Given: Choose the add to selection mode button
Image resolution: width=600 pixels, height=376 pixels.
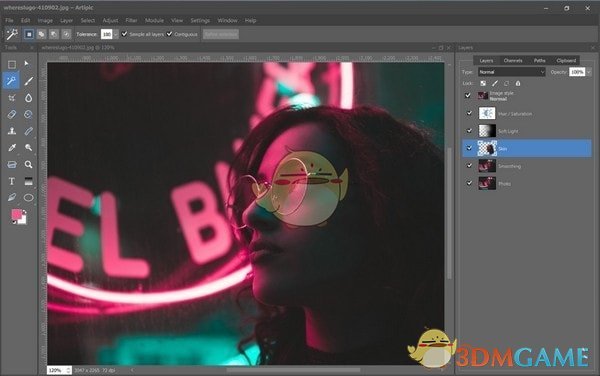Looking at the screenshot, I should [x=41, y=34].
